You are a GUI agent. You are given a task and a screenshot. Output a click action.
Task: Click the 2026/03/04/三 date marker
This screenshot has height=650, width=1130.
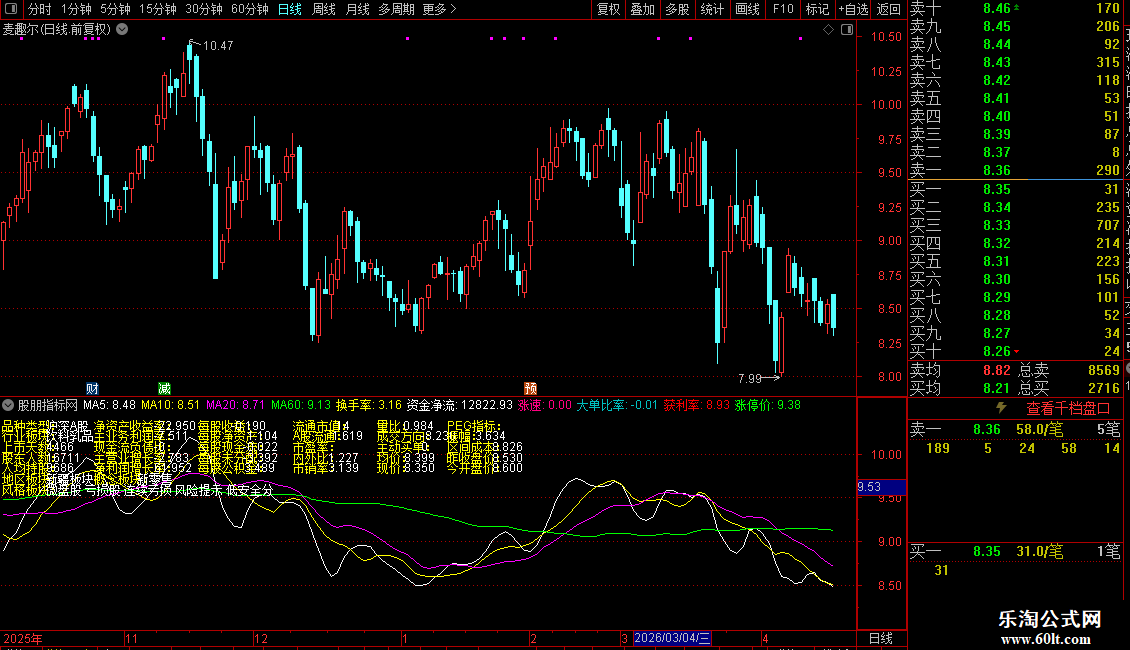click(672, 638)
